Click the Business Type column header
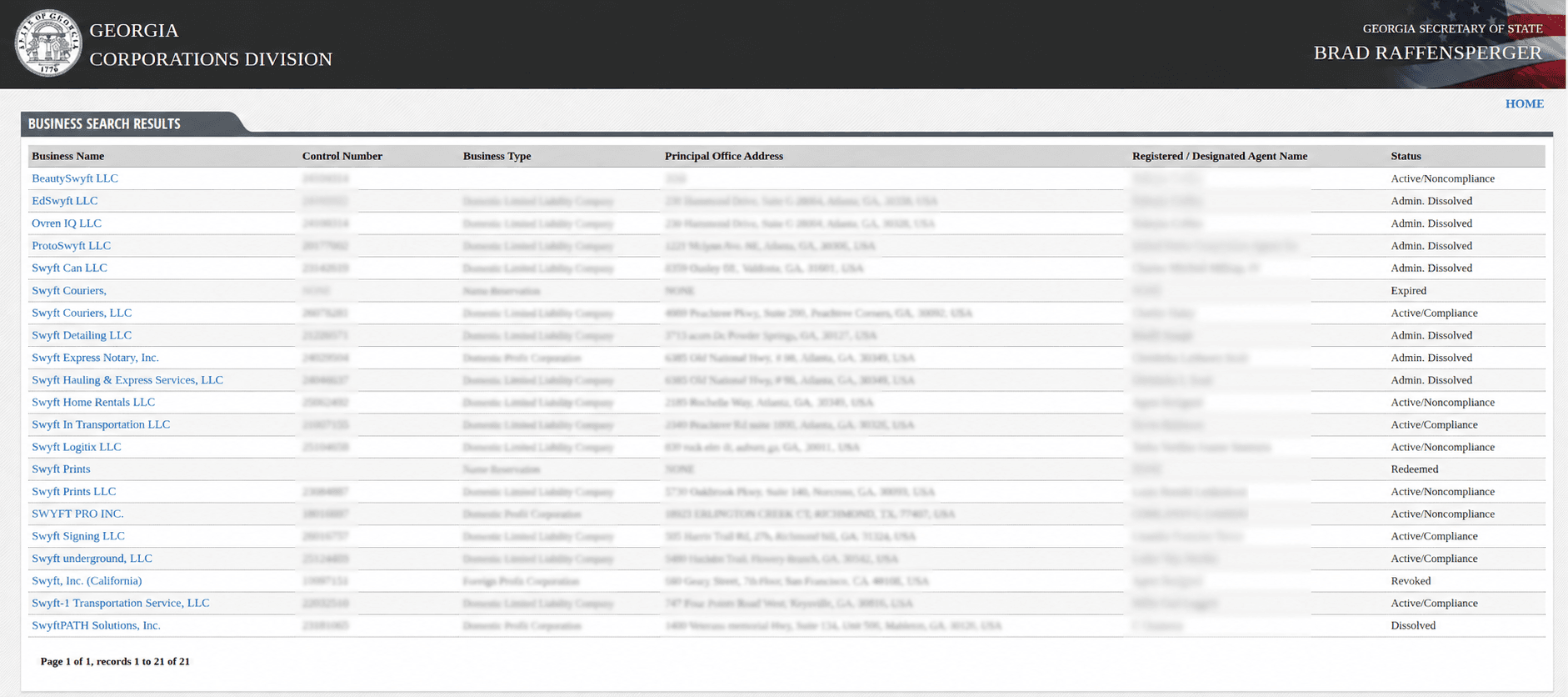The height and width of the screenshot is (697, 1568). point(497,156)
